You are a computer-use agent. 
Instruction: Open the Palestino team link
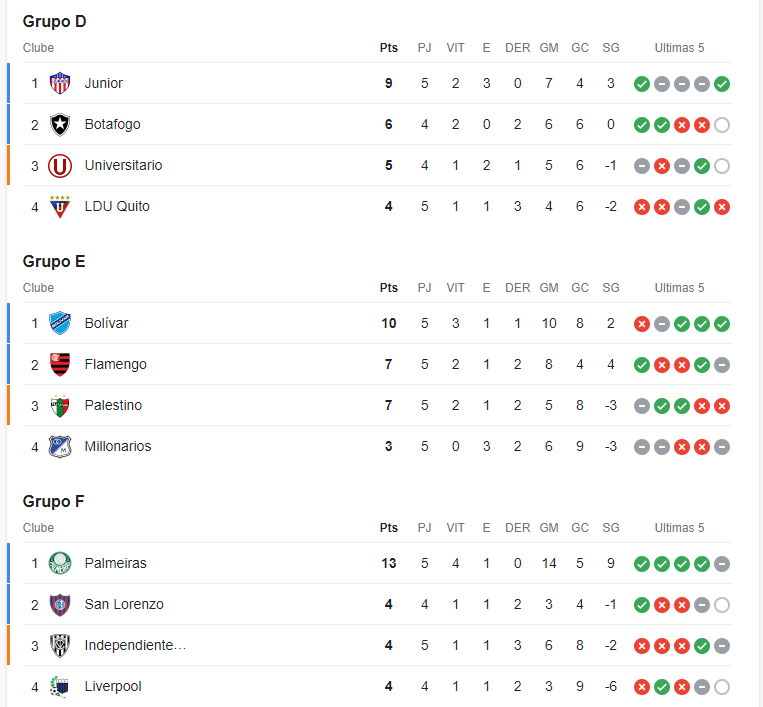(113, 405)
